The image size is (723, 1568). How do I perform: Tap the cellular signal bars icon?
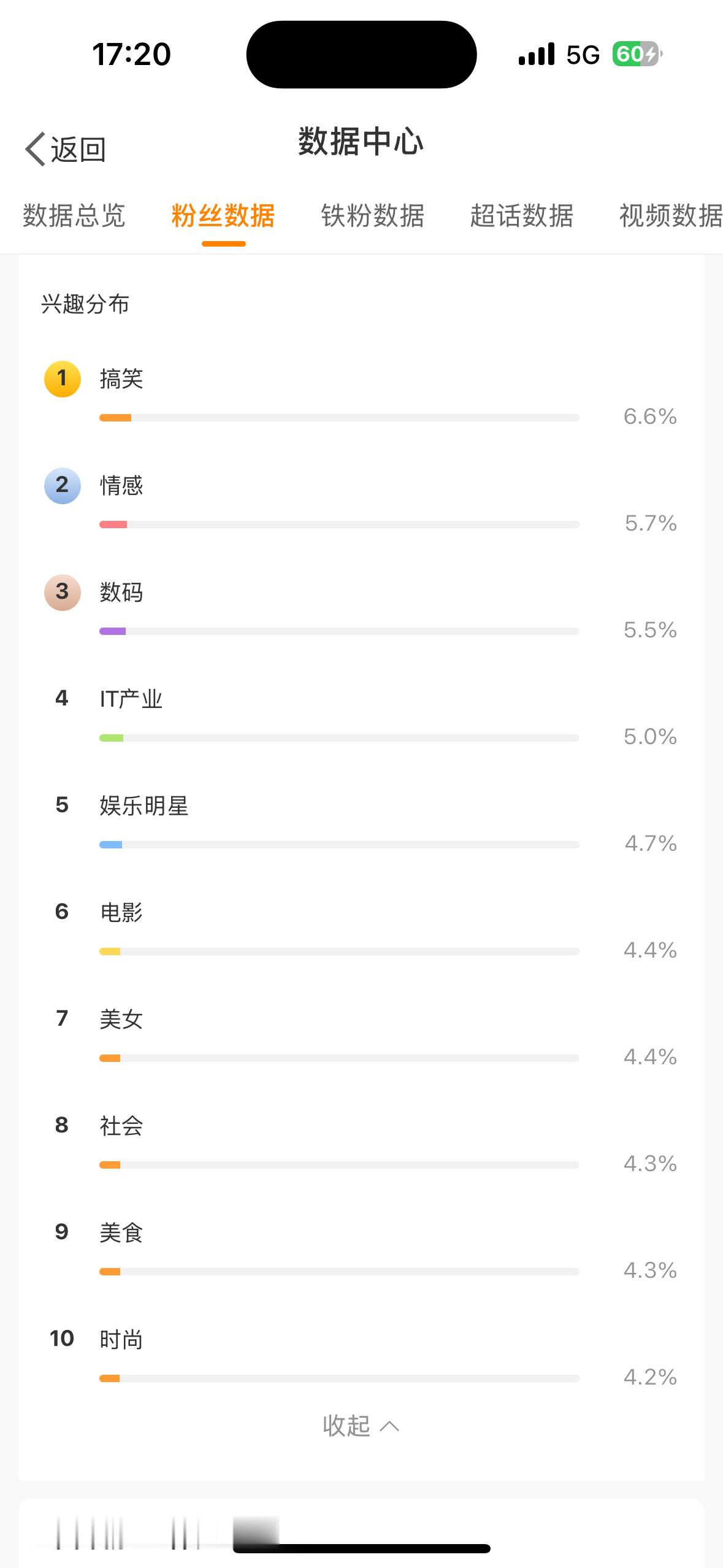click(x=537, y=55)
